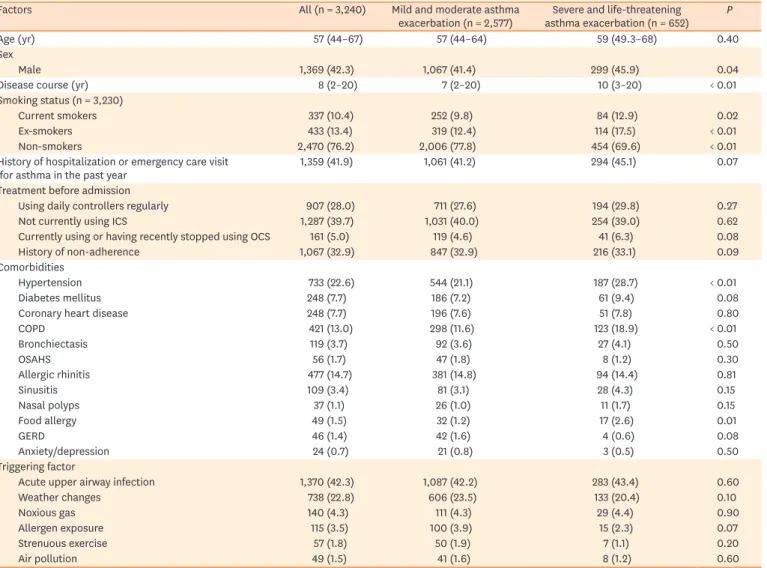
Task: Click the '0.04' P value for Male
Action: click(x=727, y=69)
